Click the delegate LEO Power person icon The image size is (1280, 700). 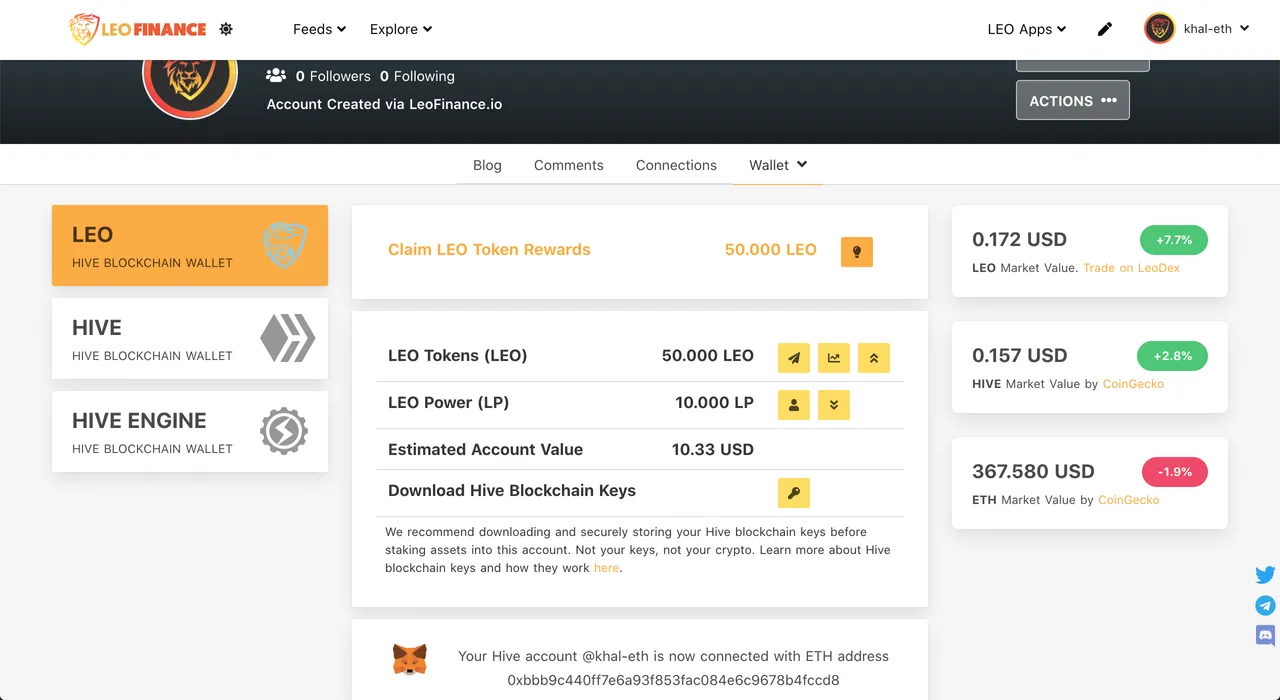(794, 405)
